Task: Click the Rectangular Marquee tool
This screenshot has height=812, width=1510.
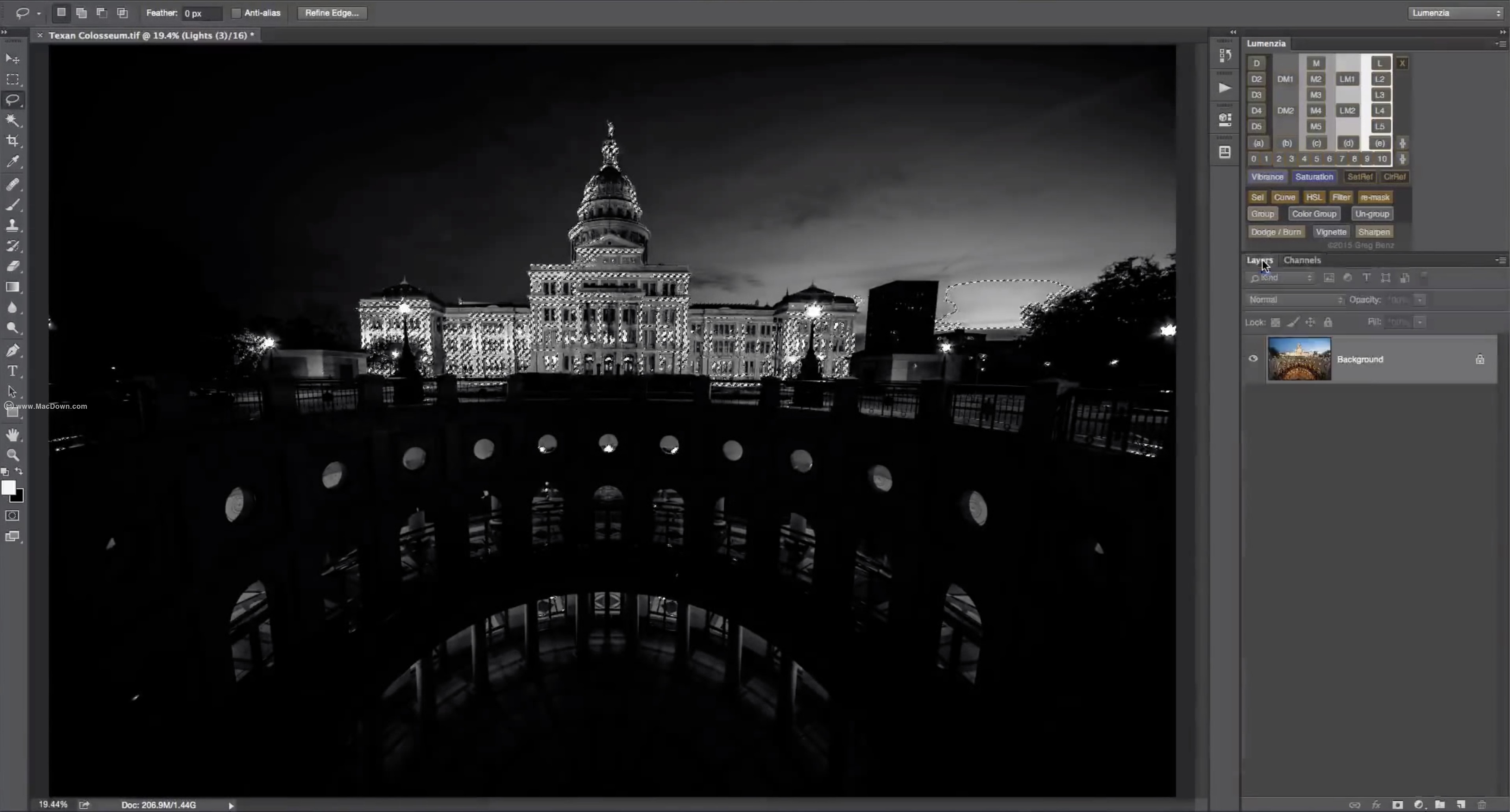Action: pyautogui.click(x=12, y=79)
